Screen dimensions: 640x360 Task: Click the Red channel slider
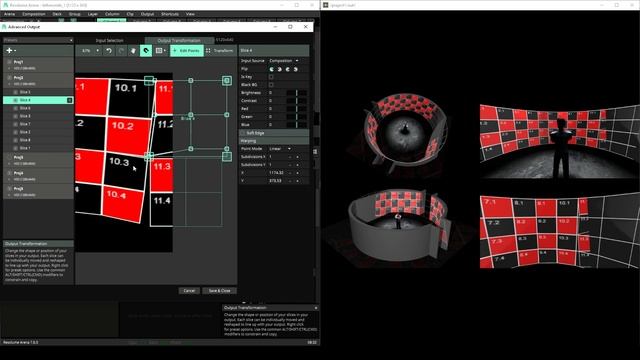pyautogui.click(x=297, y=109)
